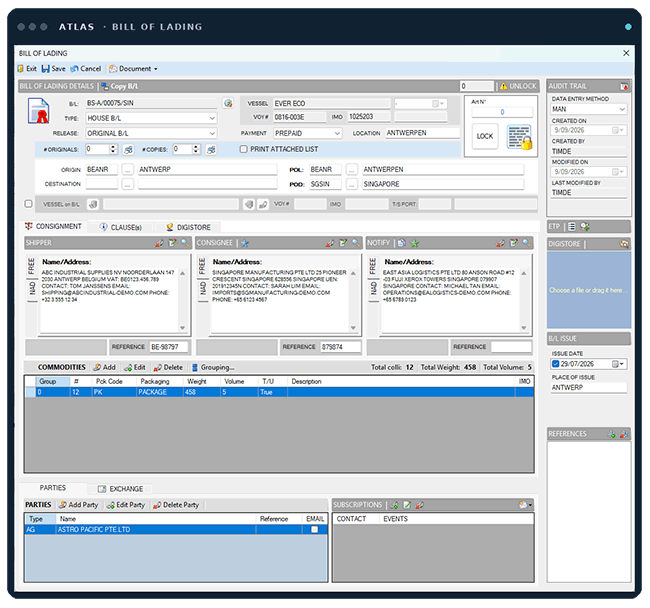
Task: Toggle EMAIL checkbox for ASTRO PACIFIC PTE LTD
Action: (x=315, y=529)
